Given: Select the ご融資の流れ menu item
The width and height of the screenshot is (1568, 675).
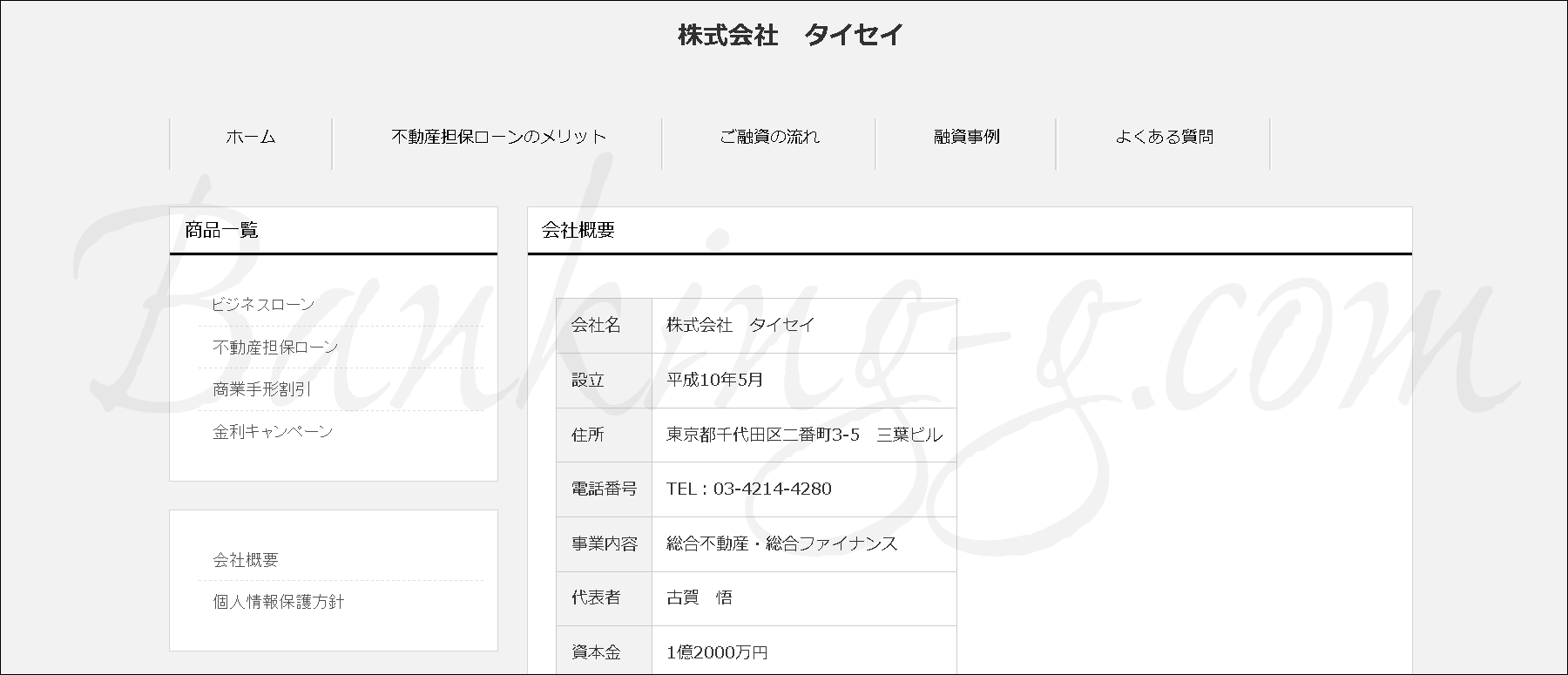Looking at the screenshot, I should pos(769,137).
